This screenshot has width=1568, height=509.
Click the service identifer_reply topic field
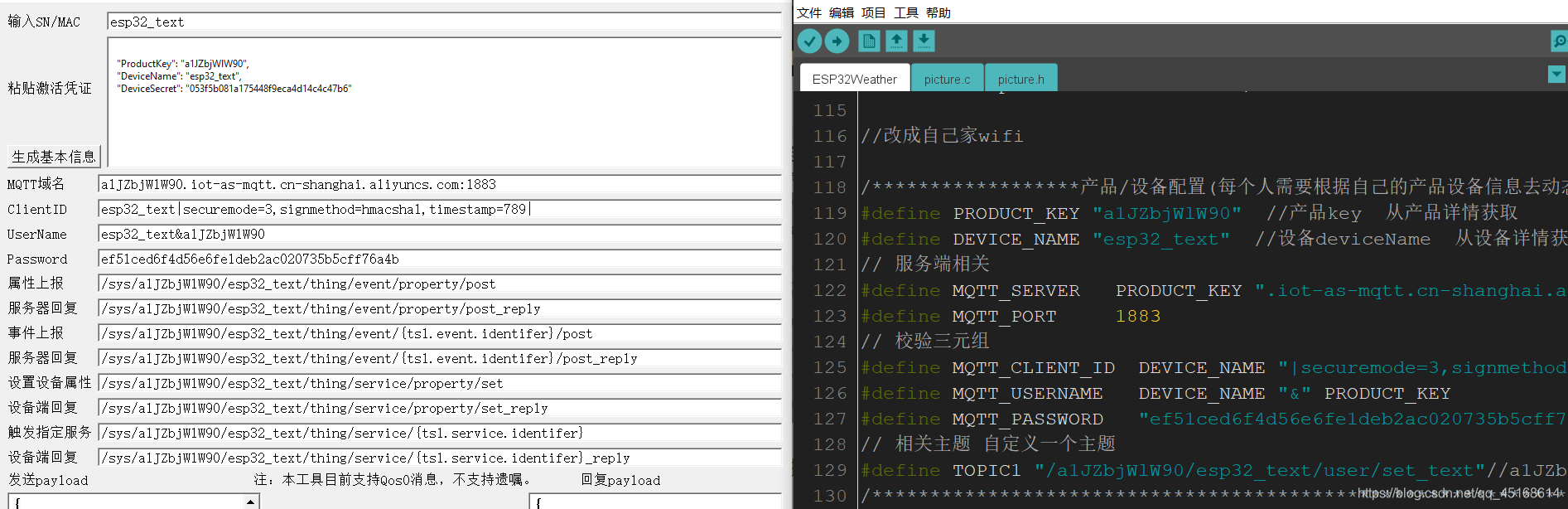pos(440,458)
